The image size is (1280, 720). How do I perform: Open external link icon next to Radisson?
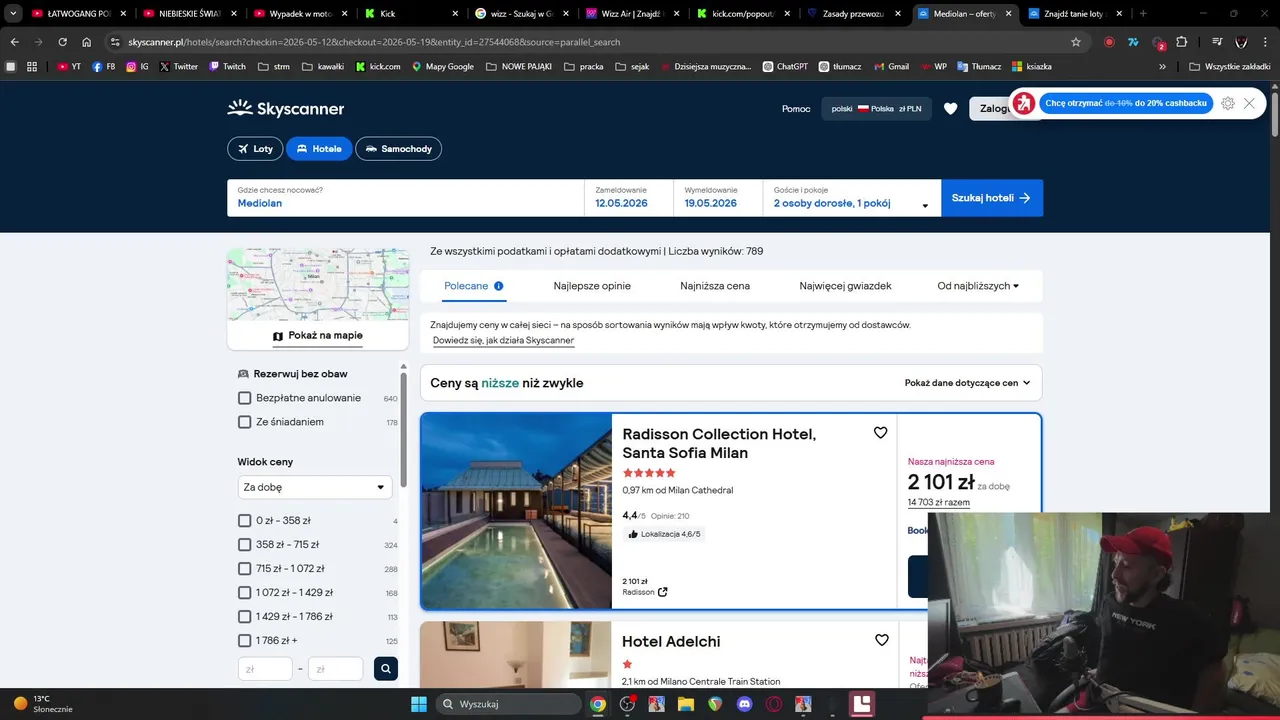pyautogui.click(x=662, y=592)
